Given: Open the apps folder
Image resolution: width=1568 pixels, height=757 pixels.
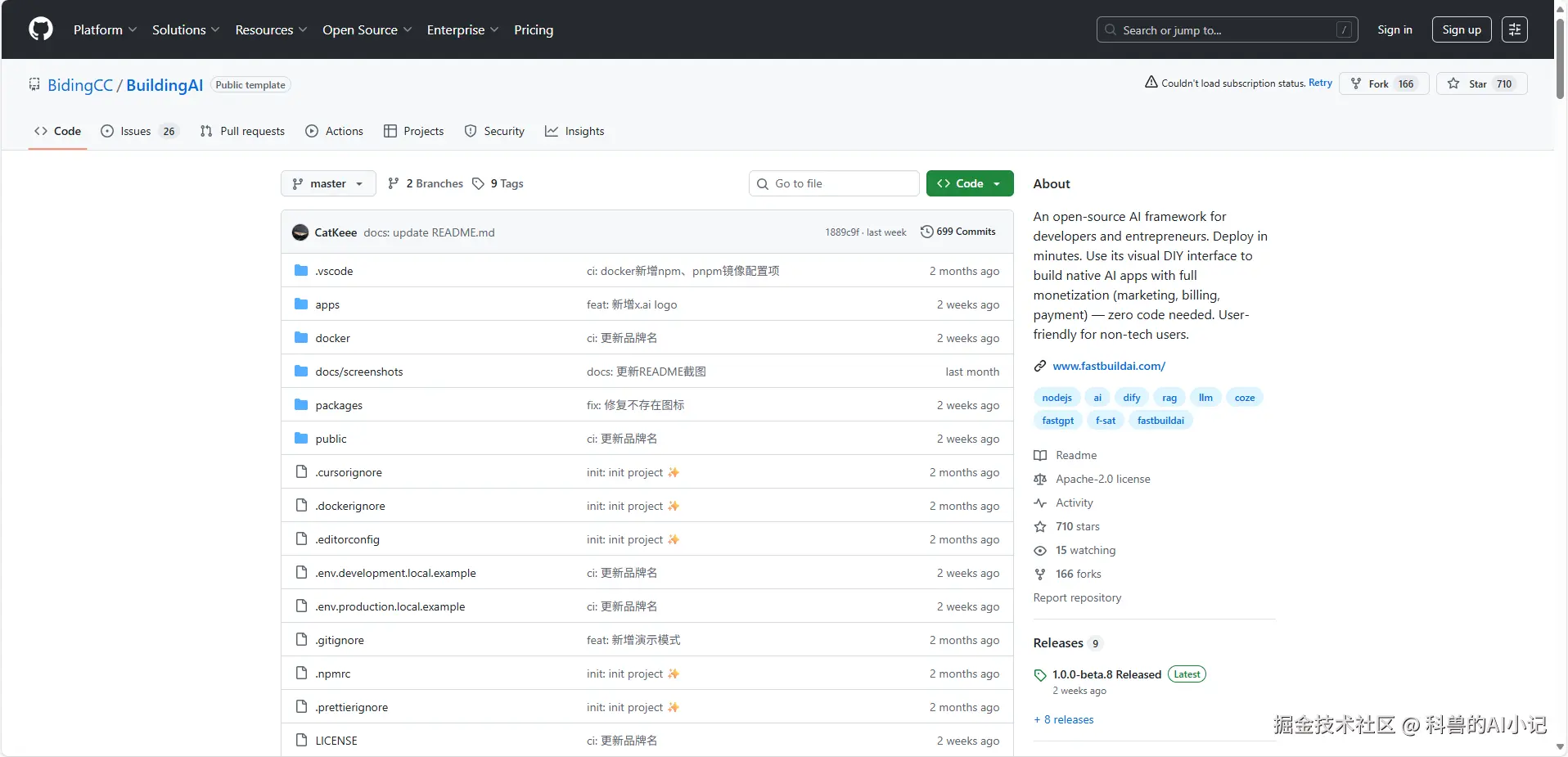Looking at the screenshot, I should point(327,304).
